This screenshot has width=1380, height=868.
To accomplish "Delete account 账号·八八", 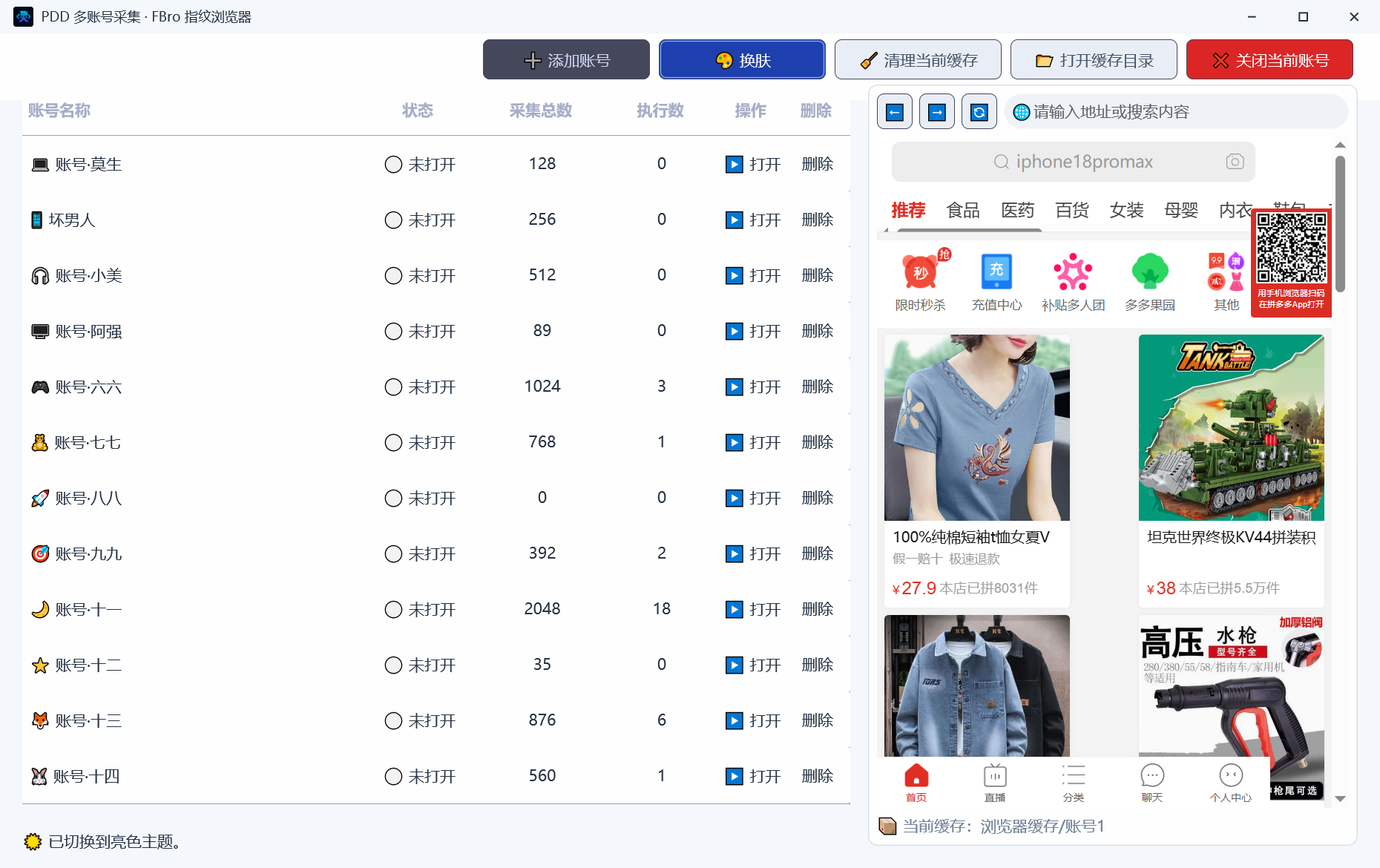I will [x=818, y=498].
